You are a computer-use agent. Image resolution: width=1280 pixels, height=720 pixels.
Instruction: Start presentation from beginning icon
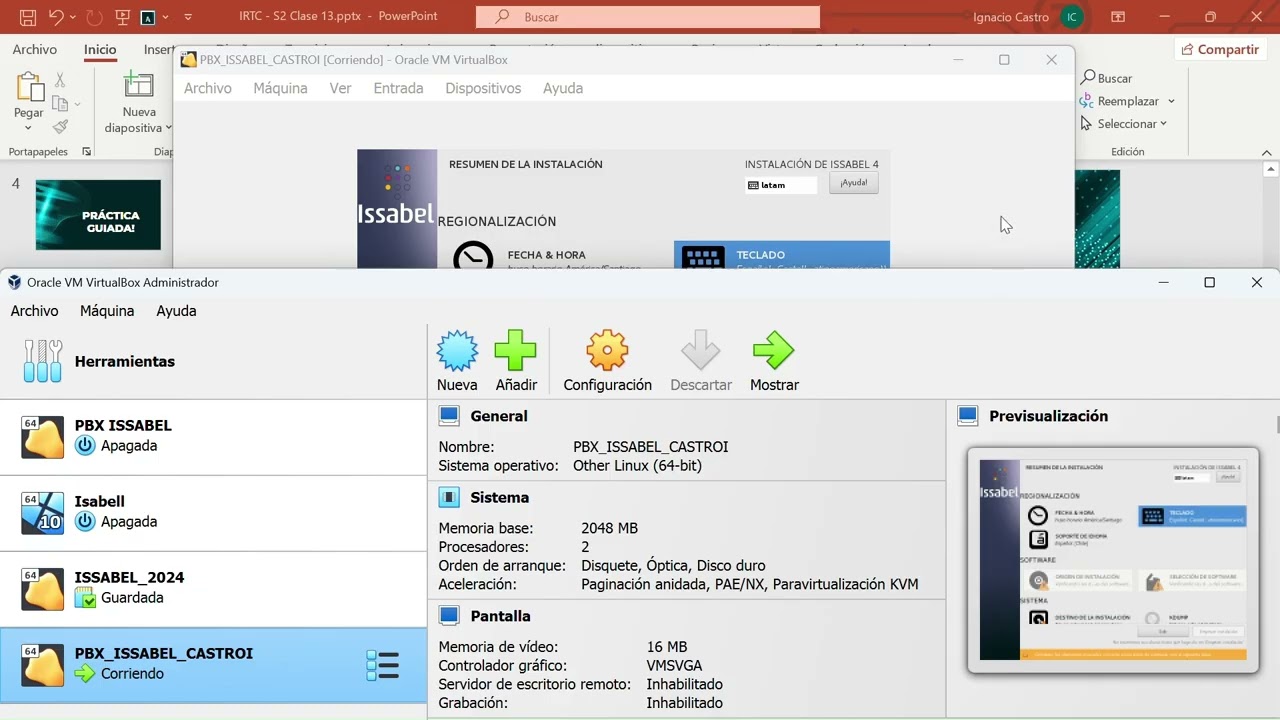[x=123, y=17]
